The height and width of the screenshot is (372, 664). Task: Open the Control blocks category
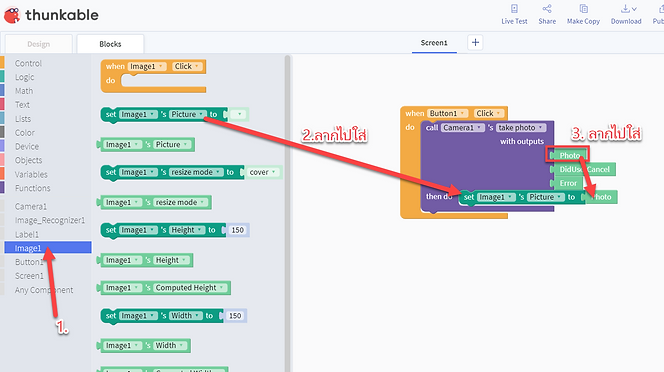[x=28, y=63]
